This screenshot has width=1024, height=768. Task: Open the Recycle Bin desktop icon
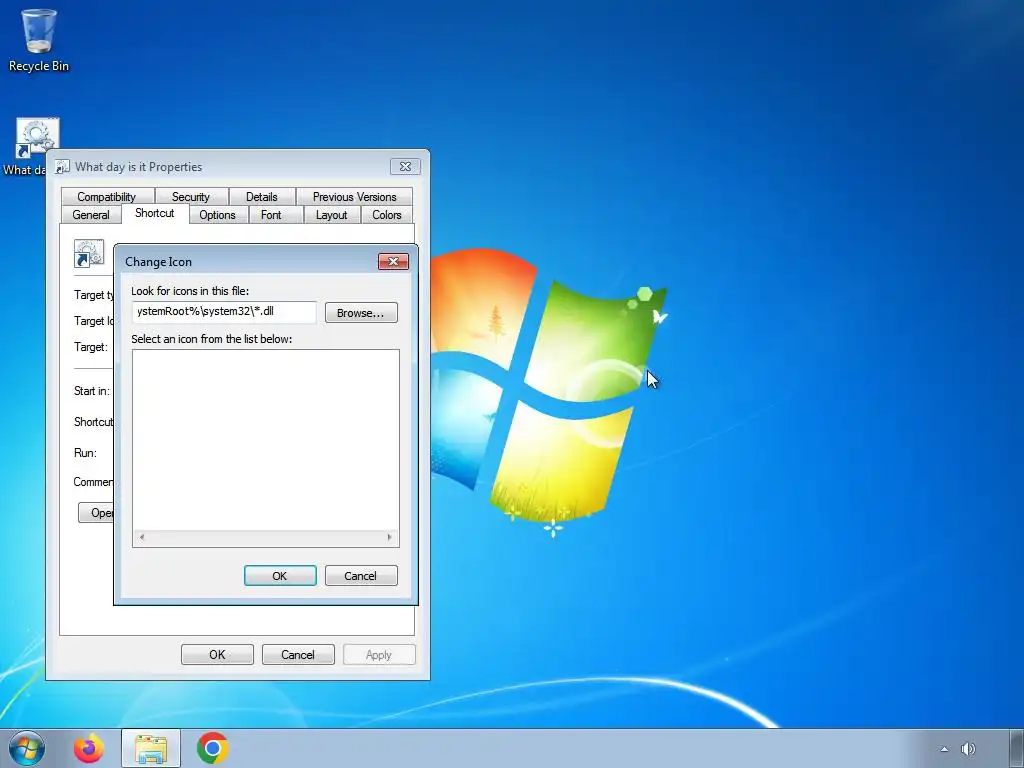39,40
